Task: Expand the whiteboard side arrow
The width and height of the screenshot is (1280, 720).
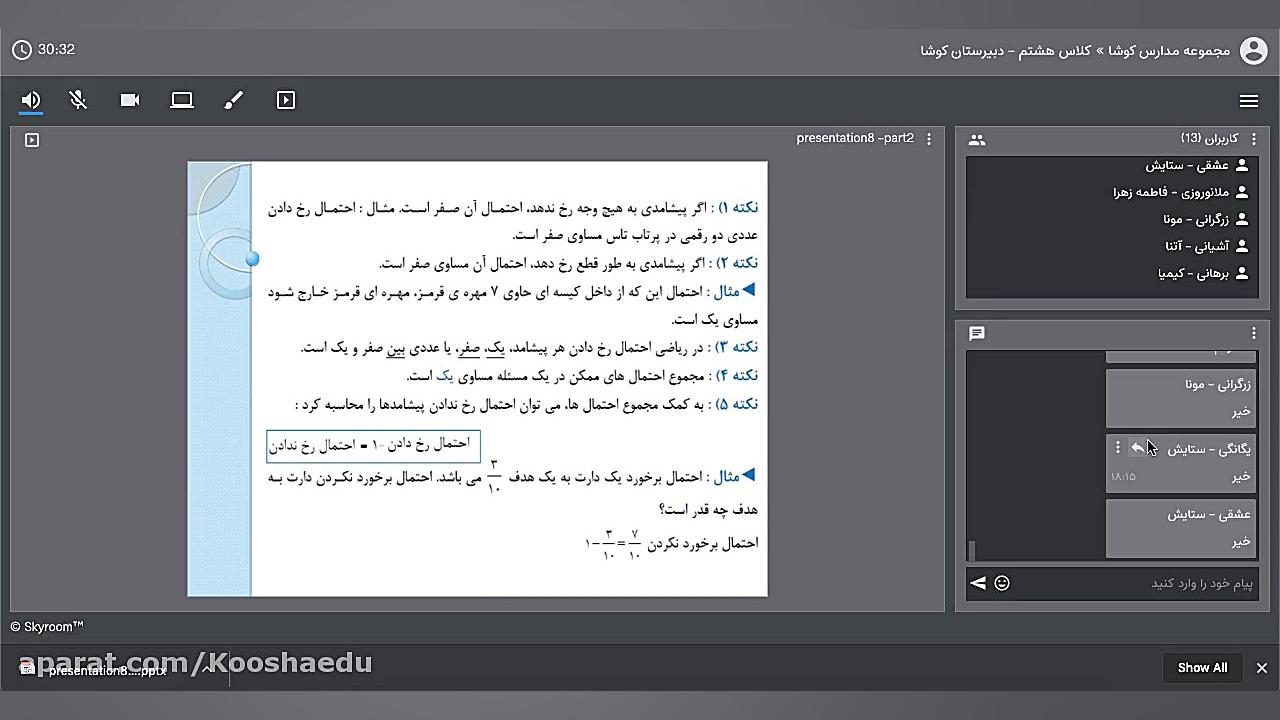Action: 31,140
